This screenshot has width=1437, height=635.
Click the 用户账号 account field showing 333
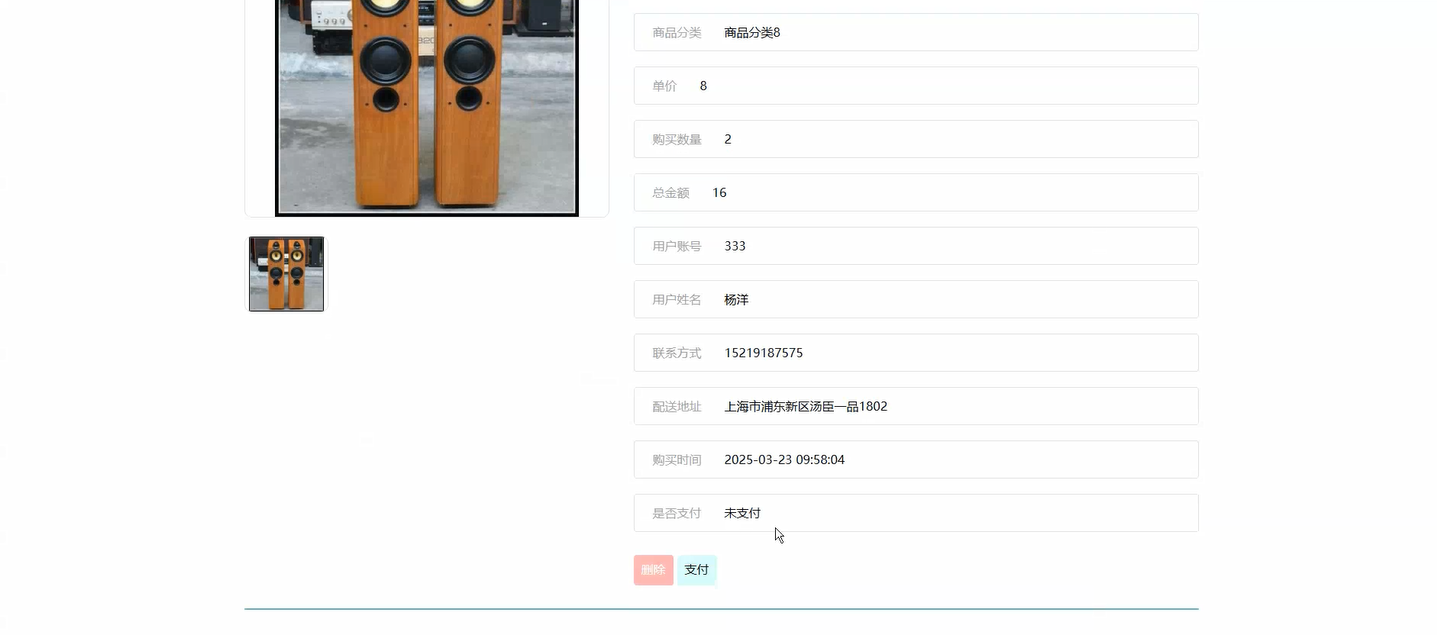[x=915, y=245]
